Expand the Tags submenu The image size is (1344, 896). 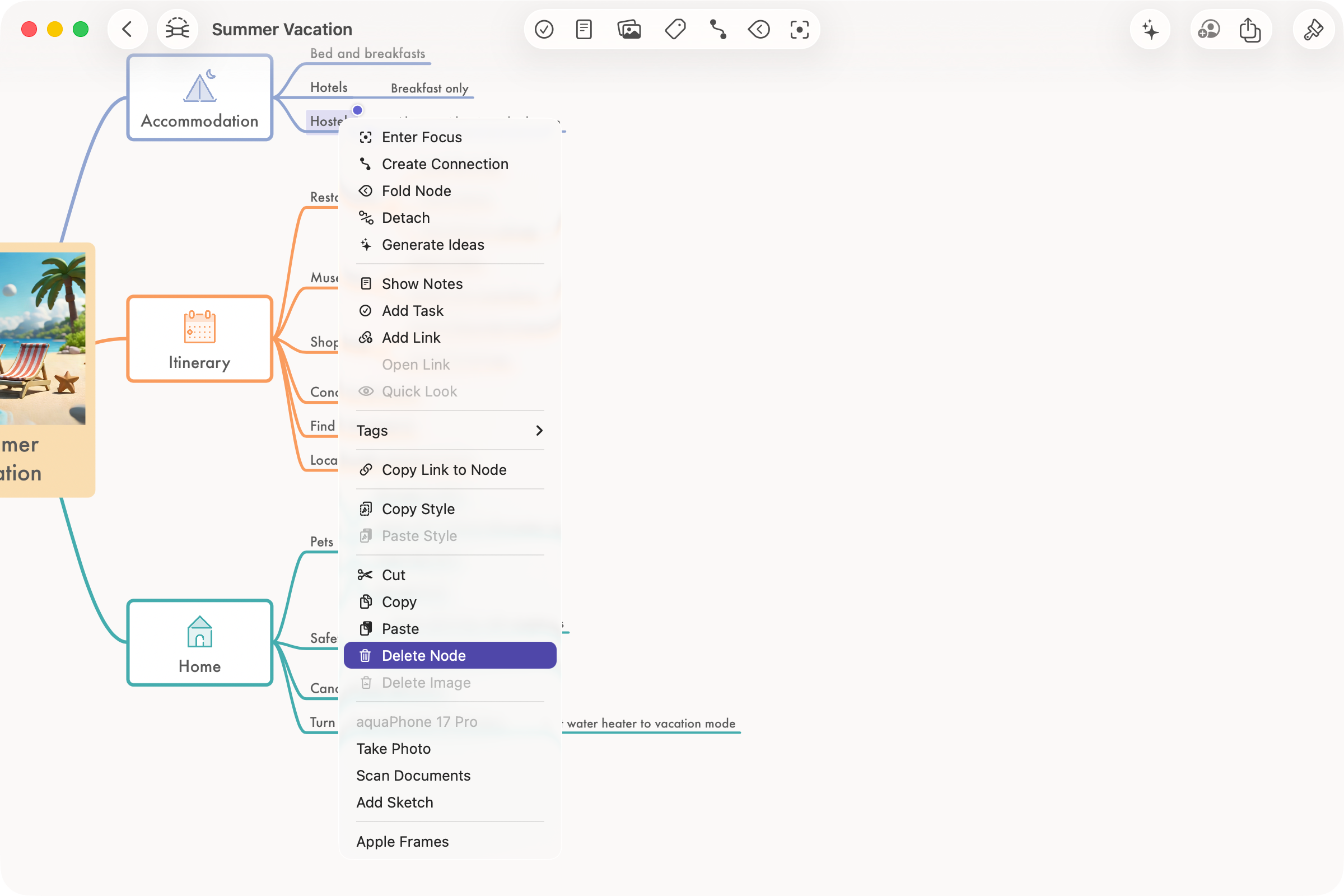pos(450,430)
